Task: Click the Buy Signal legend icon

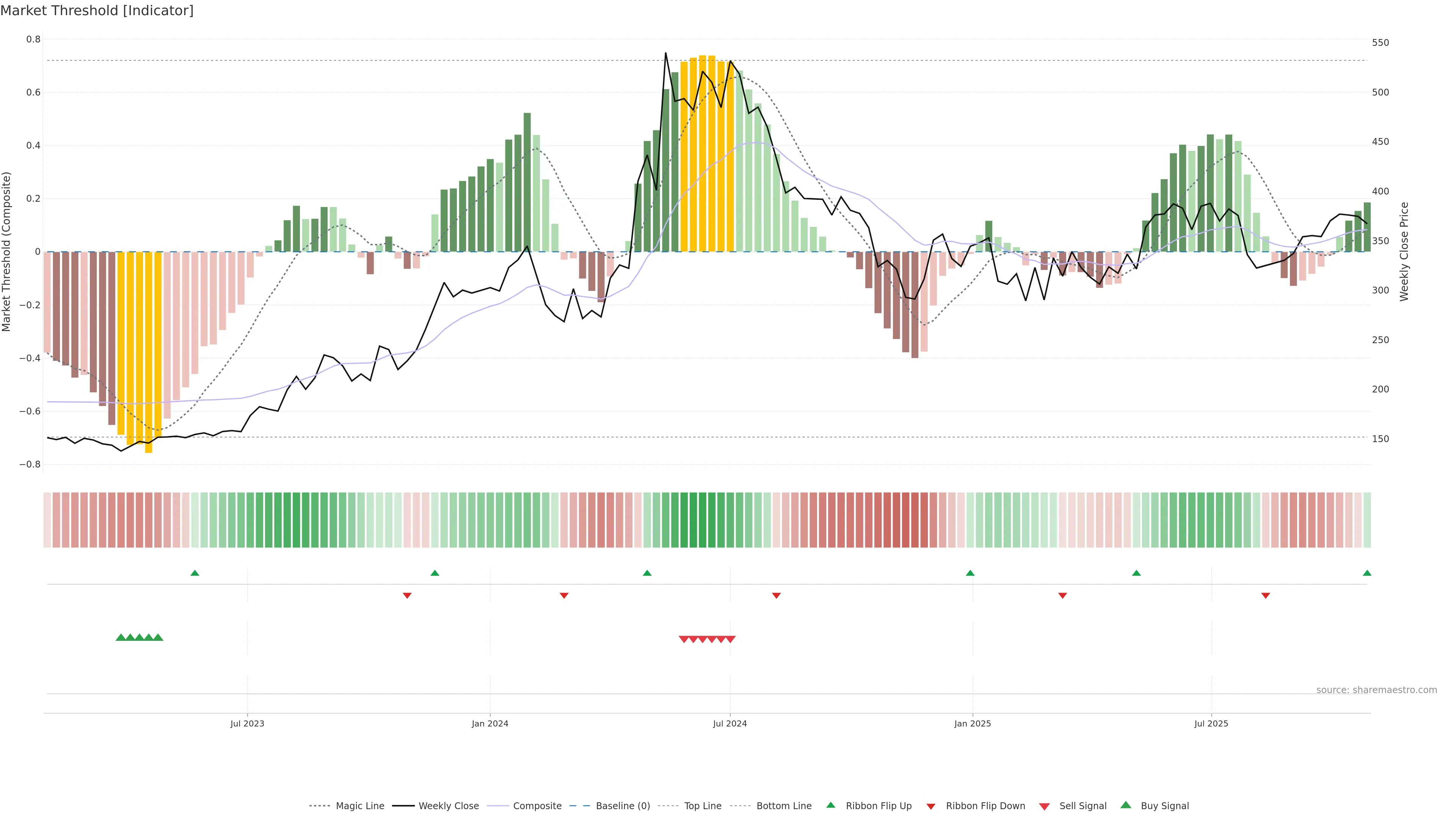Action: tap(1125, 805)
